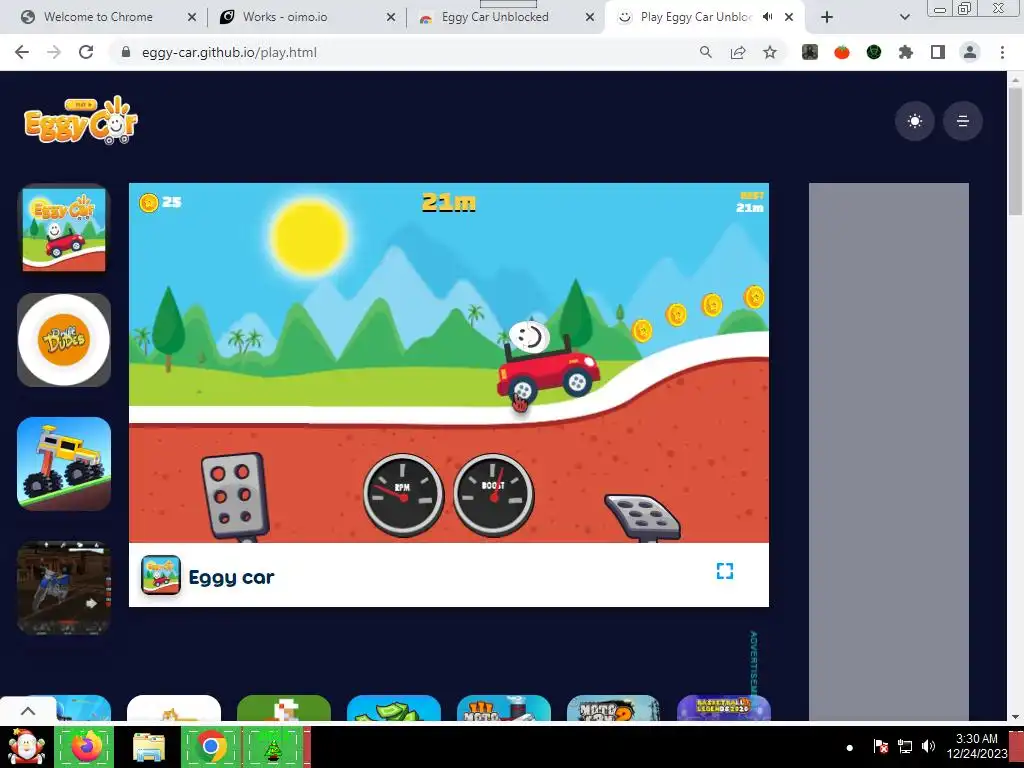
Task: Open the Drift Dudes game thumbnail
Action: 64,340
